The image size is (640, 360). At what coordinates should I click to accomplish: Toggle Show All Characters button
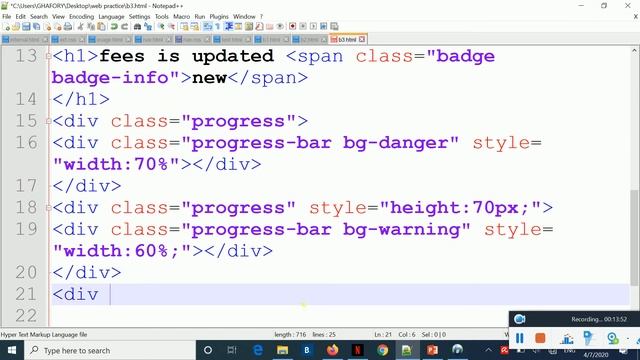click(x=218, y=27)
